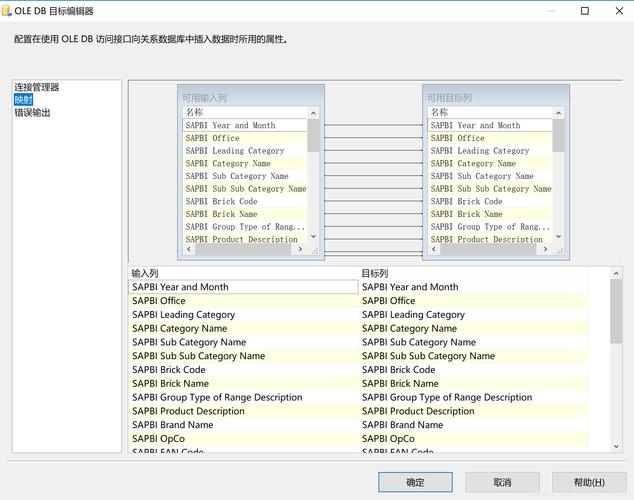Screen dimensions: 634x500
Task: Click the 取消 button
Action: tap(502, 482)
